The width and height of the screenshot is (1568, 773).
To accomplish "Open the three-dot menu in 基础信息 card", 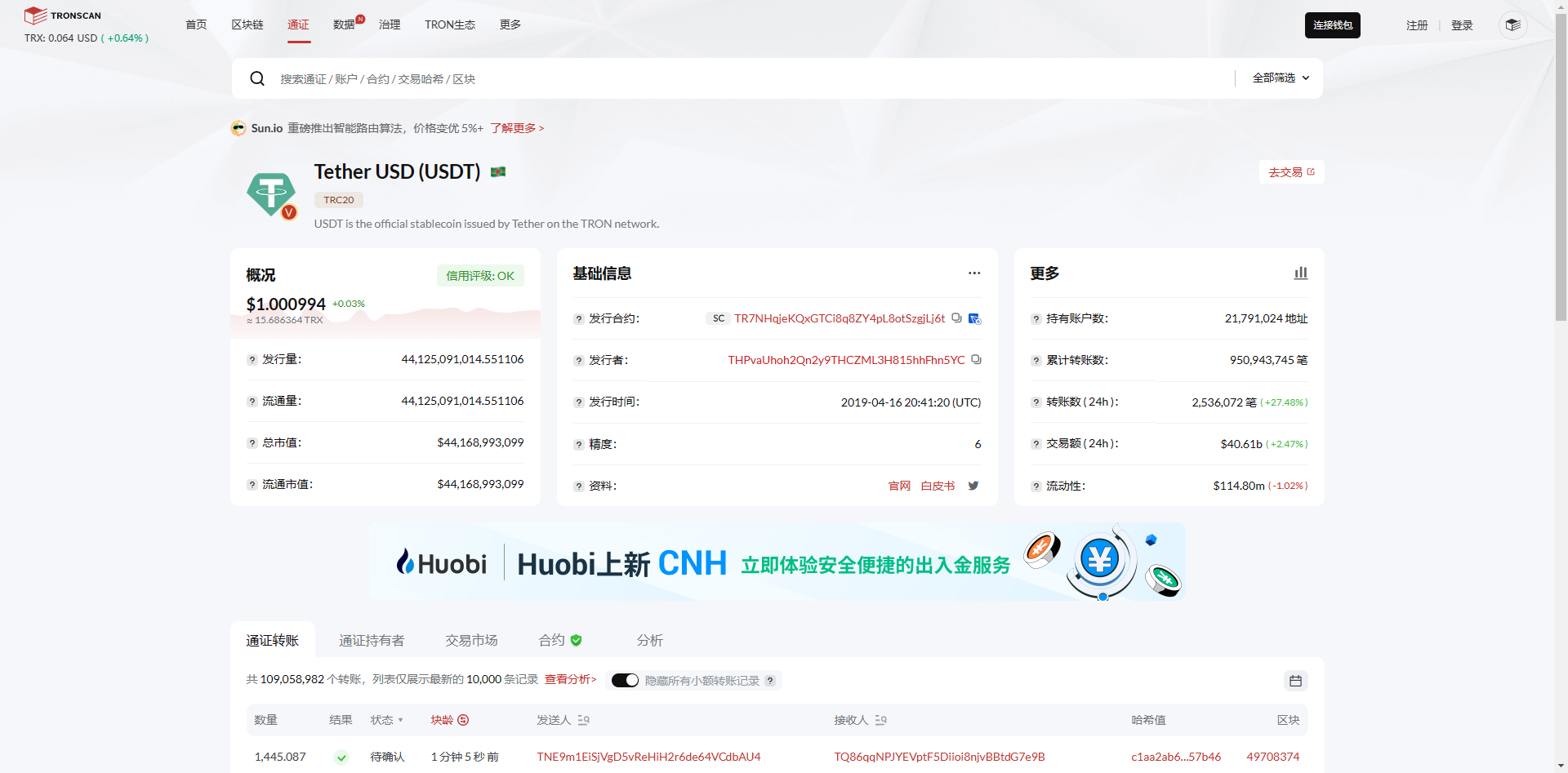I will pyautogui.click(x=974, y=273).
